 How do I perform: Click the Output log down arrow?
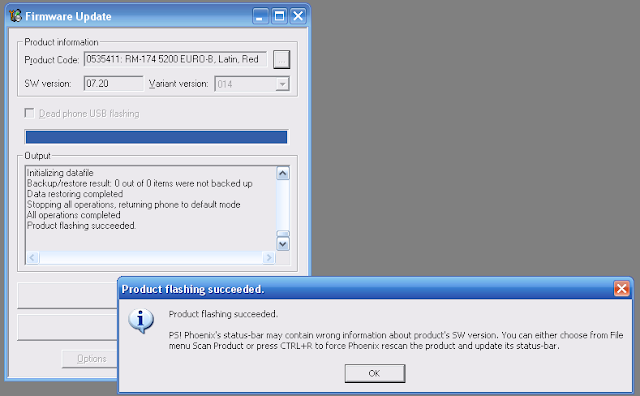(x=283, y=244)
